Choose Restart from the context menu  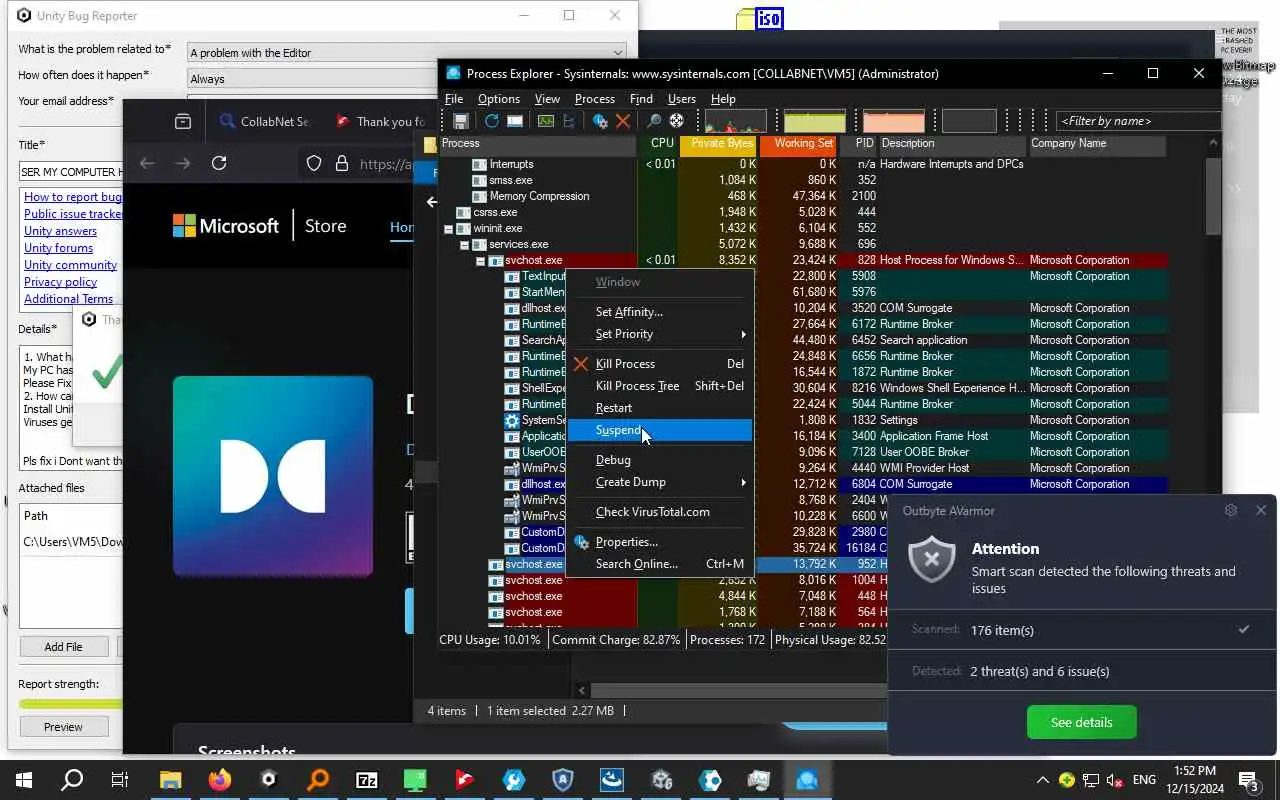(660, 408)
